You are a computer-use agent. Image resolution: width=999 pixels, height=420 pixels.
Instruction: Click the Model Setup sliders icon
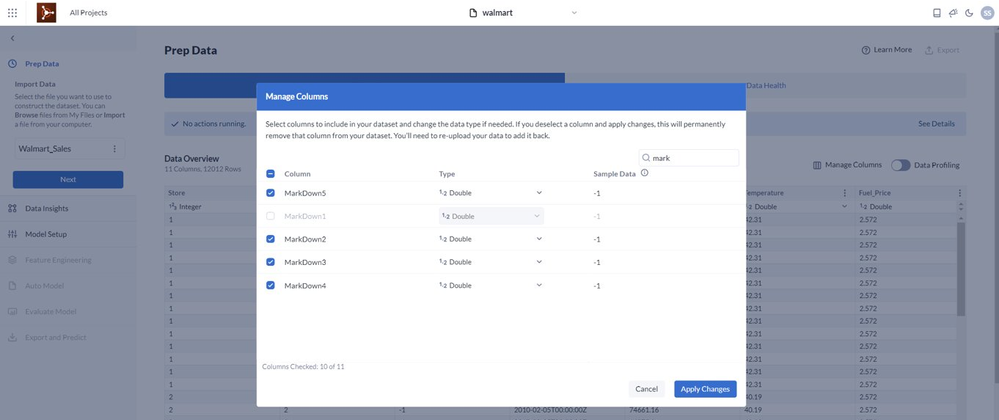click(12, 234)
